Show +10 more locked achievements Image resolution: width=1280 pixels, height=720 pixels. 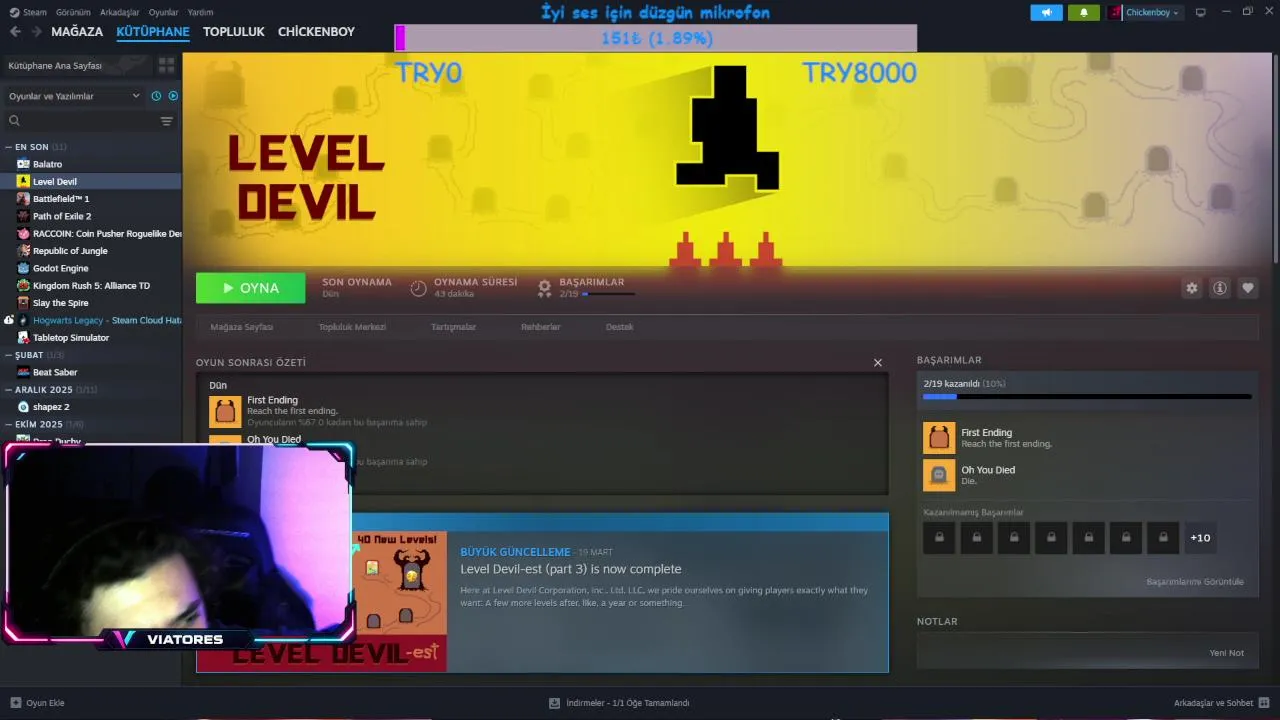(x=1200, y=538)
